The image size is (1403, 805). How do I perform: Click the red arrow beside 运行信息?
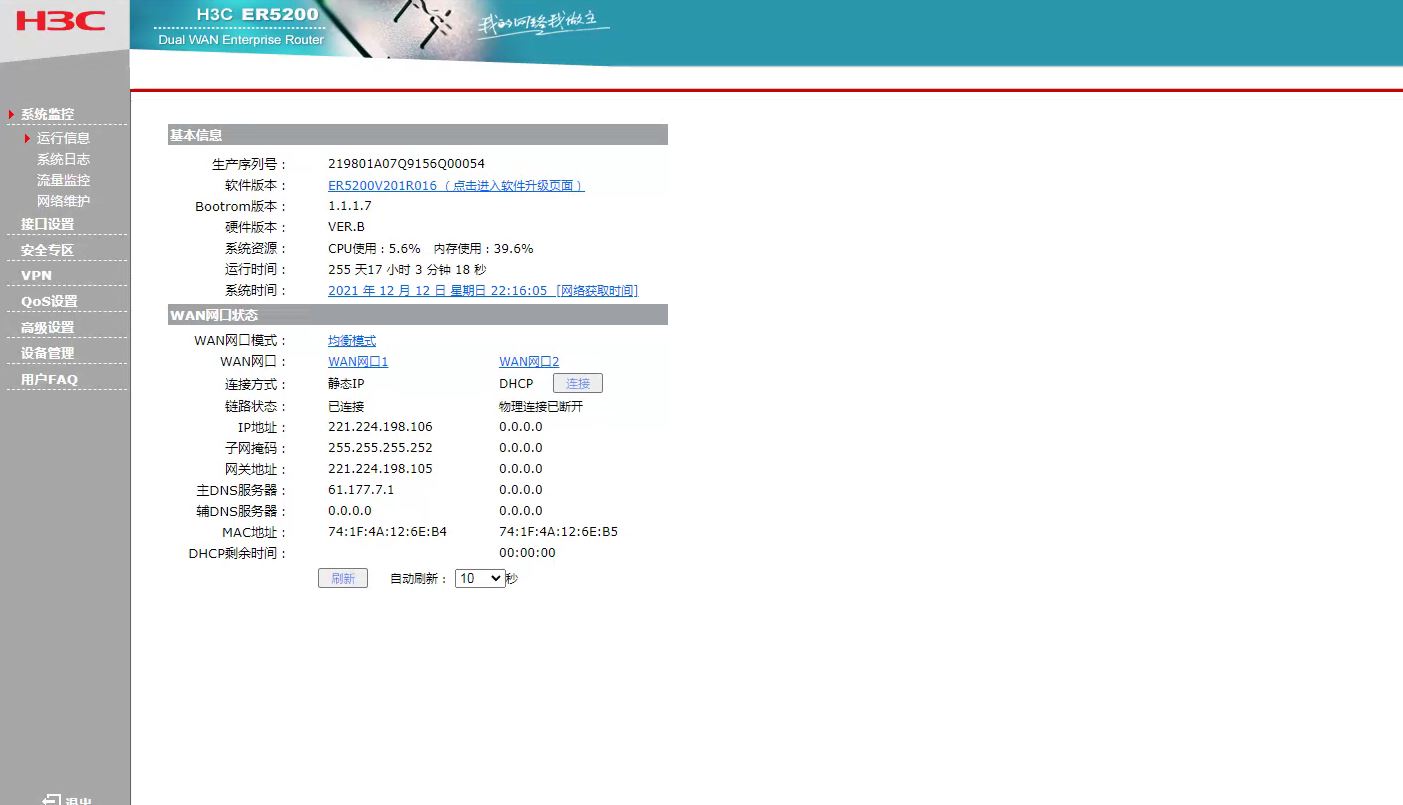[27, 138]
